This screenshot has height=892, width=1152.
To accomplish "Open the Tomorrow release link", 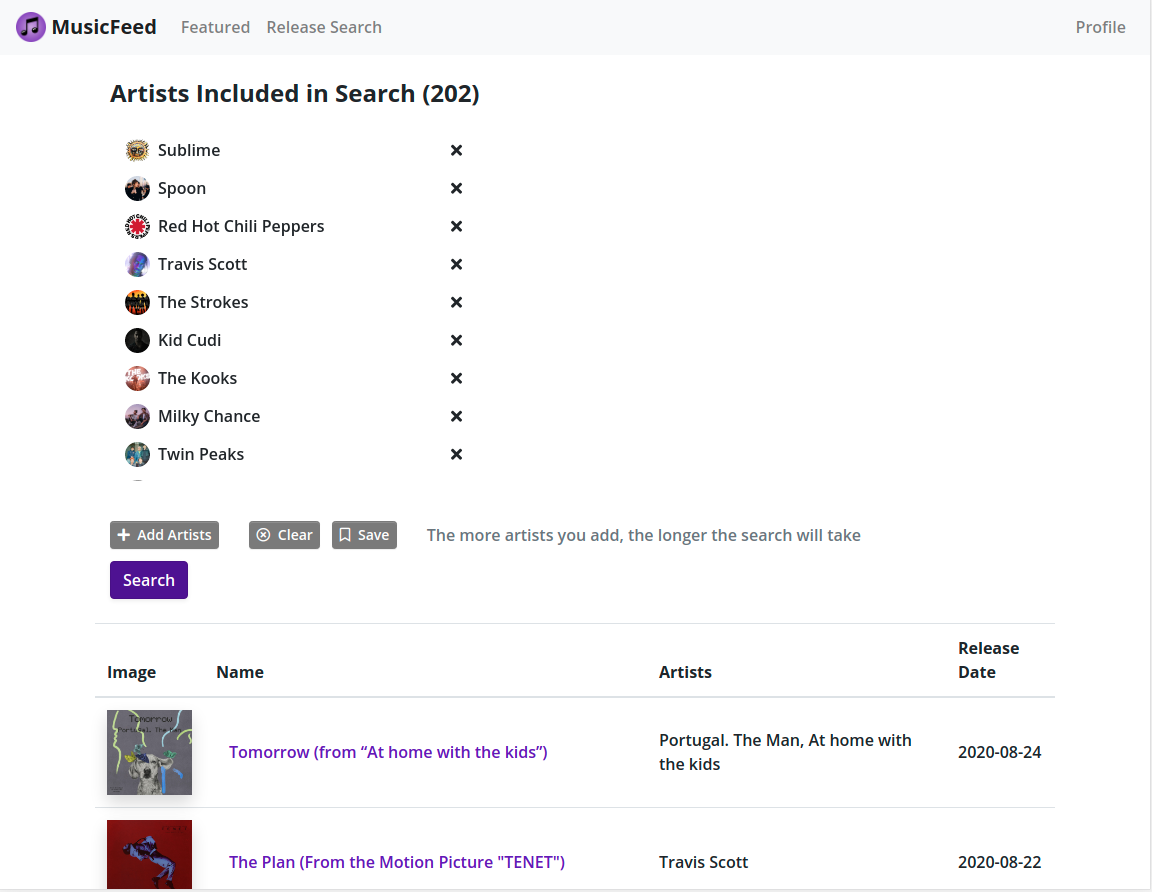I will coord(388,752).
